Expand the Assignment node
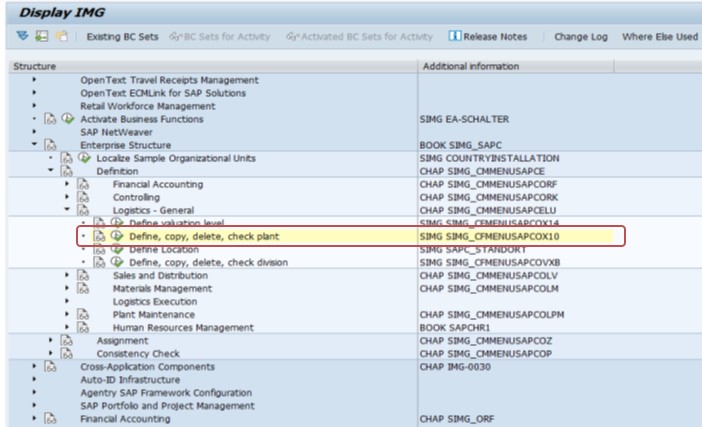The width and height of the screenshot is (702, 427). tap(51, 340)
